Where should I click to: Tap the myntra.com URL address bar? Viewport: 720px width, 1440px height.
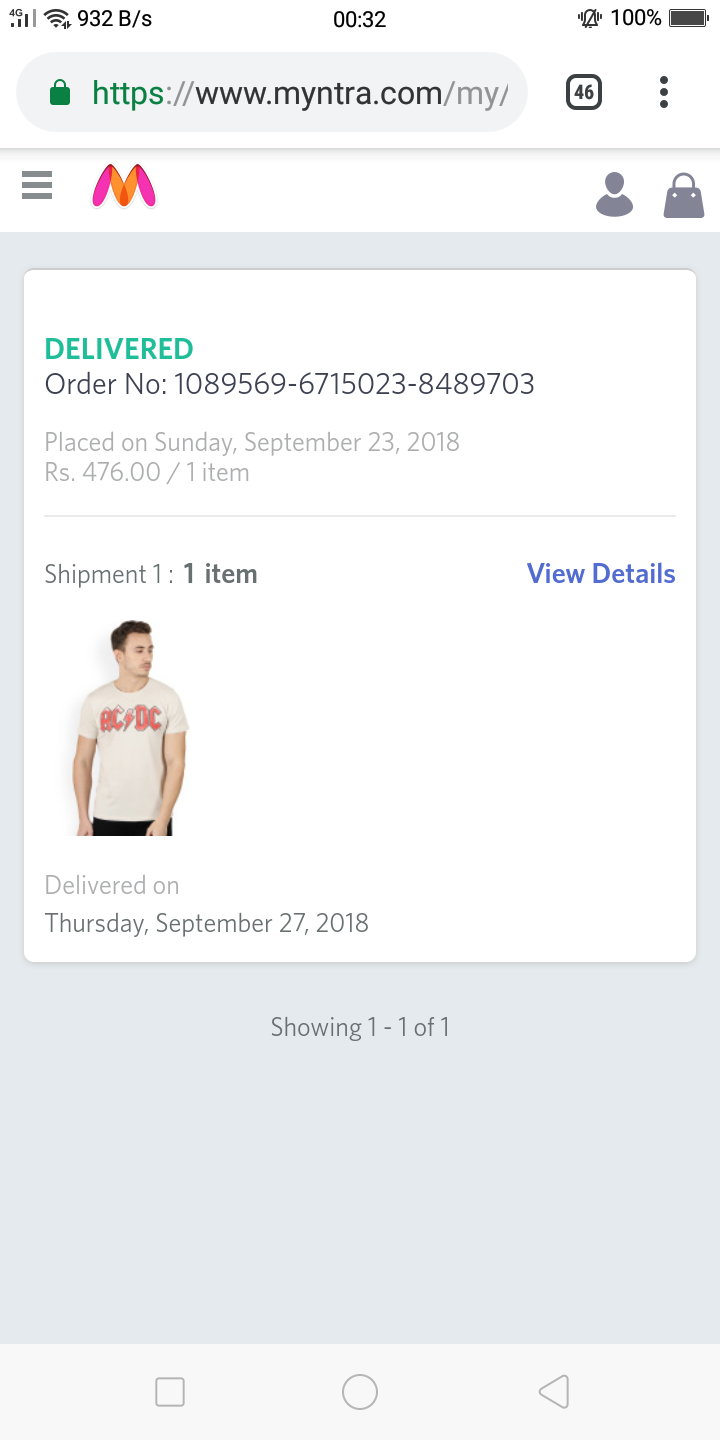300,94
